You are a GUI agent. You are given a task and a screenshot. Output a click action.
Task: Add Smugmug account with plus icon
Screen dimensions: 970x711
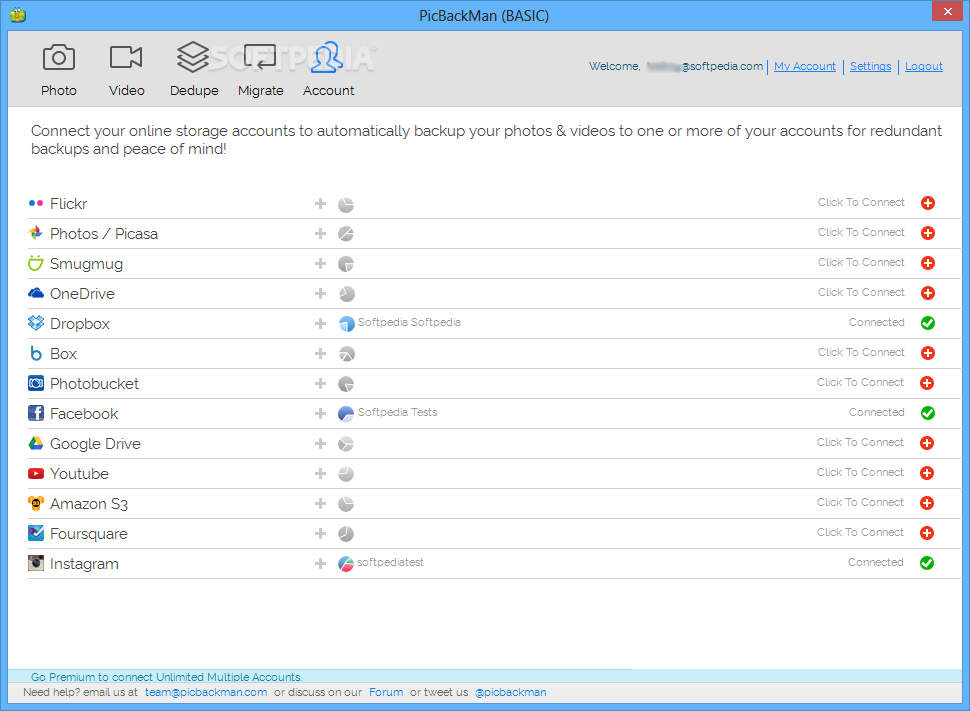[x=320, y=263]
